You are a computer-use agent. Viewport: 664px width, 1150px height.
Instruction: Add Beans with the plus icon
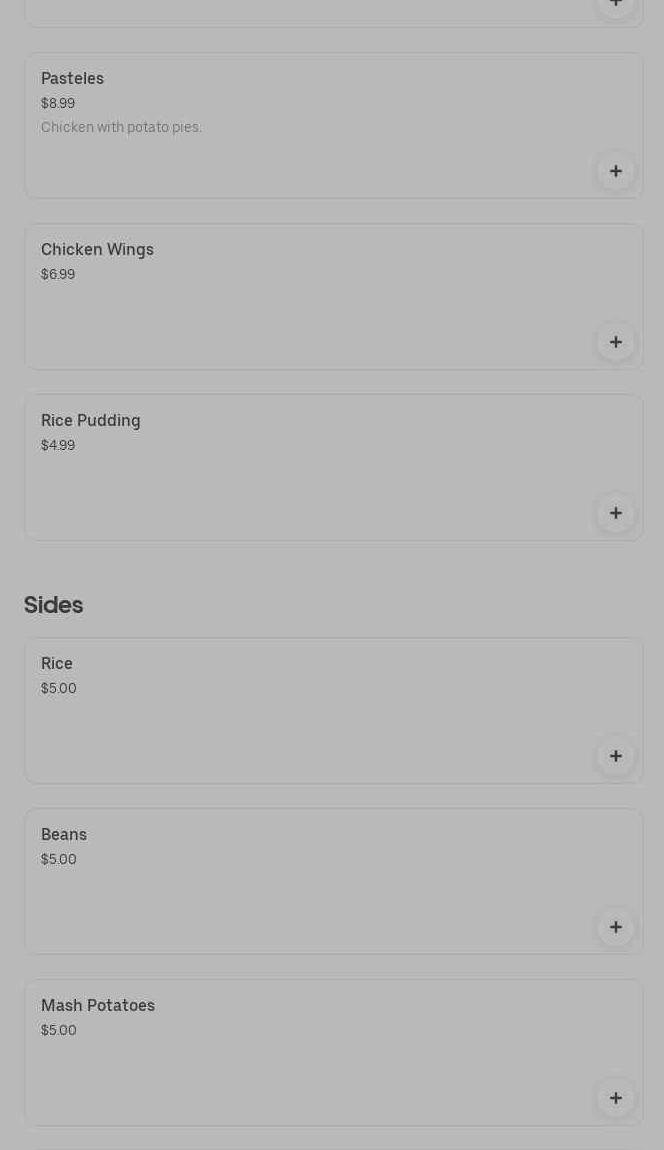616,927
